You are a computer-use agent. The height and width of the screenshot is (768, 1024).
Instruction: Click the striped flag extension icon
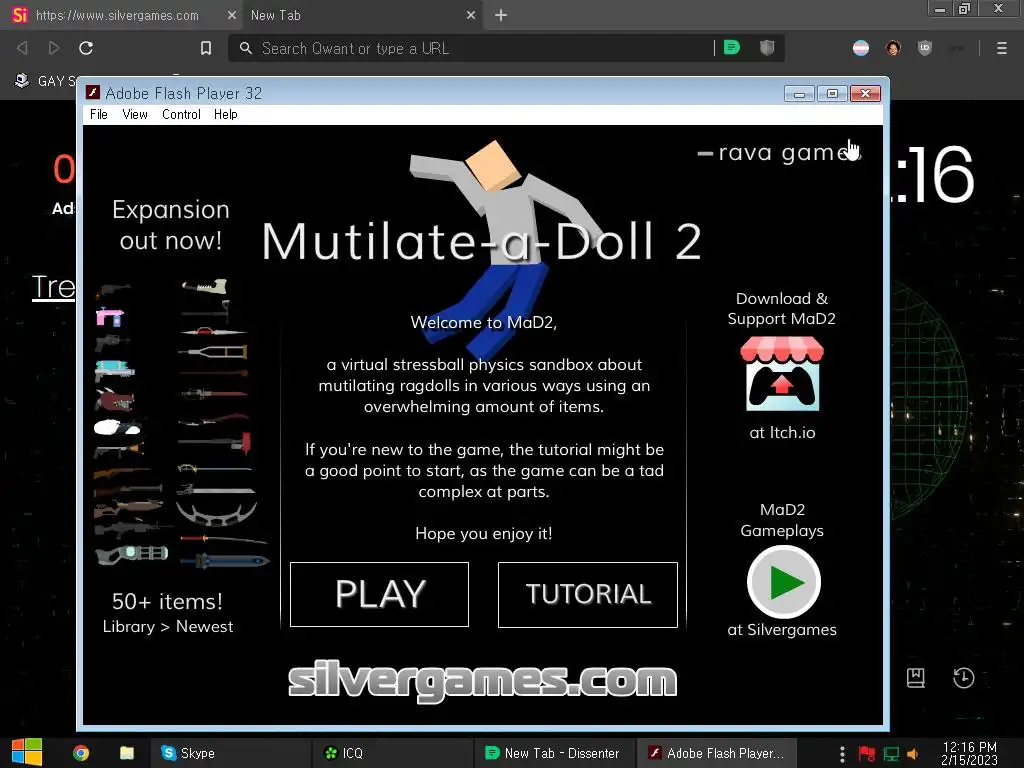pos(861,48)
